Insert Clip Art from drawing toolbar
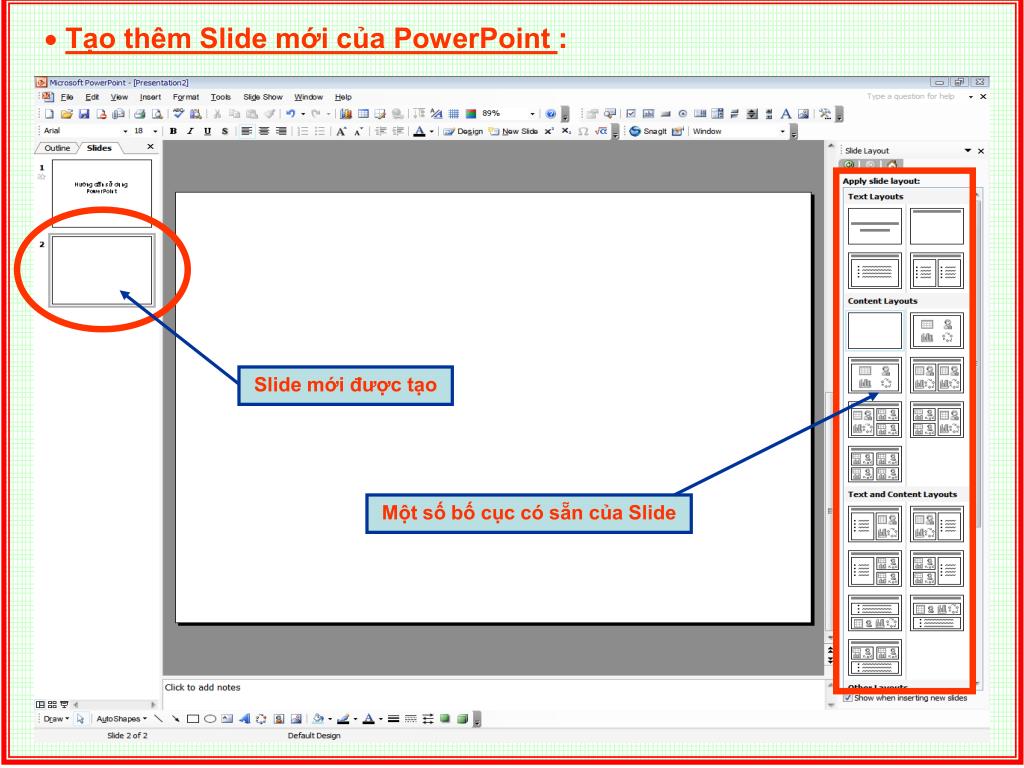This screenshot has height=768, width=1024. coord(279,719)
